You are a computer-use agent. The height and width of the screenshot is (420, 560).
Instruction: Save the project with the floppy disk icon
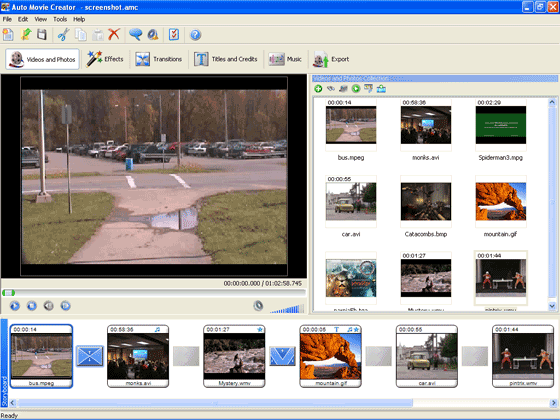42,35
